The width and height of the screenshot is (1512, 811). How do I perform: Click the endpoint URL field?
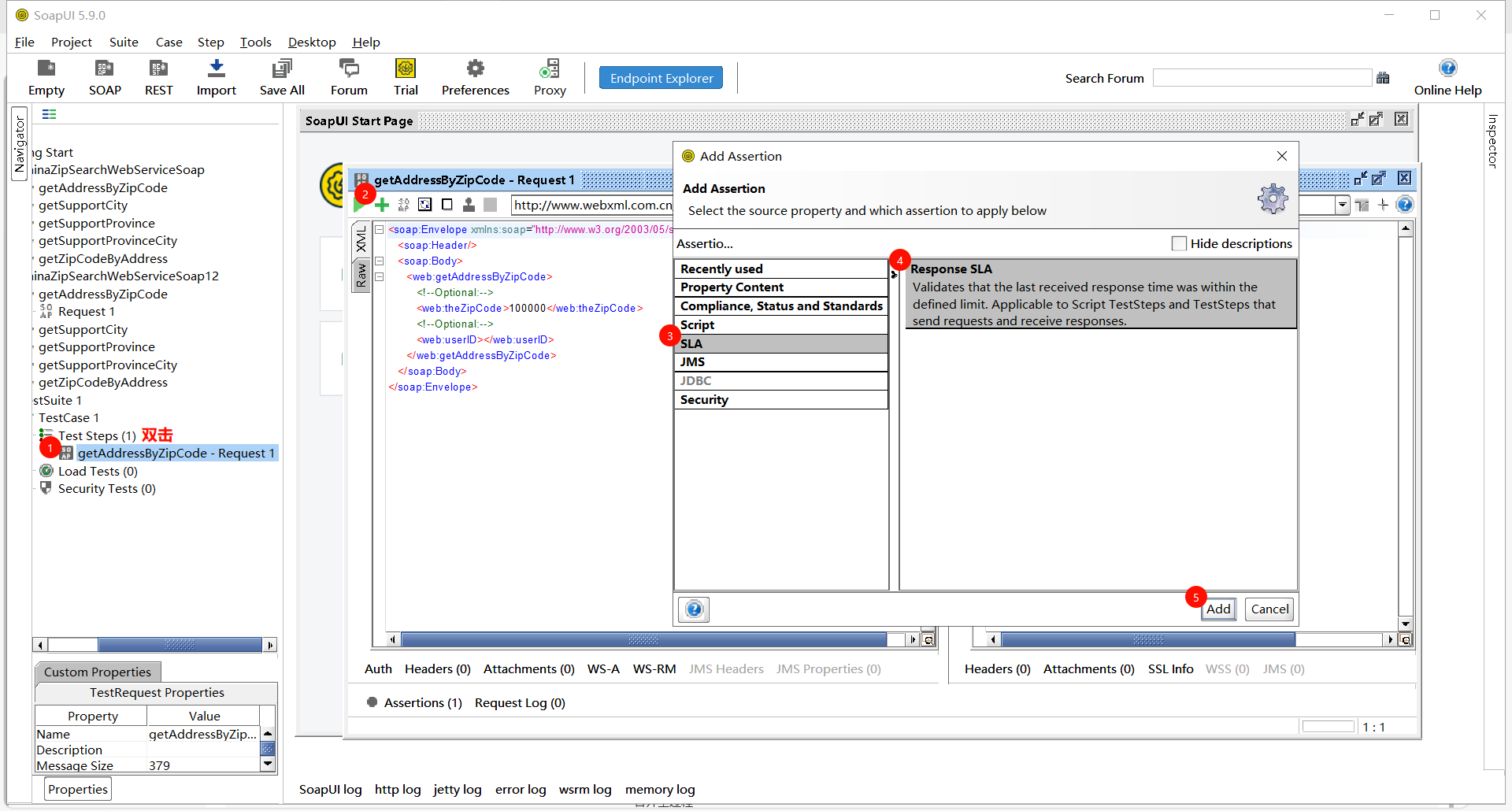point(592,205)
